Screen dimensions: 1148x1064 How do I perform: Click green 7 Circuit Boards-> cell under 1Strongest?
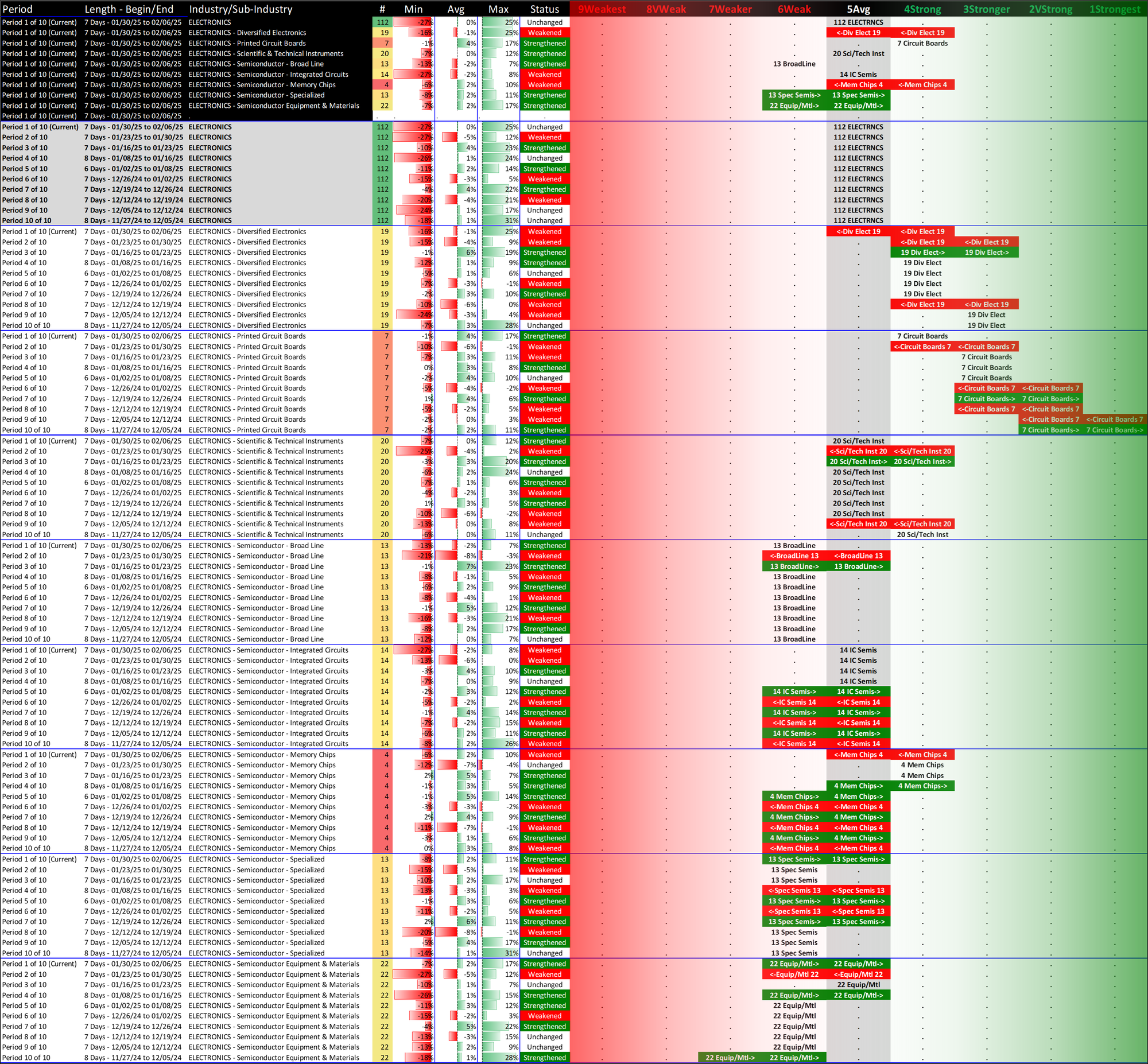(x=1115, y=430)
